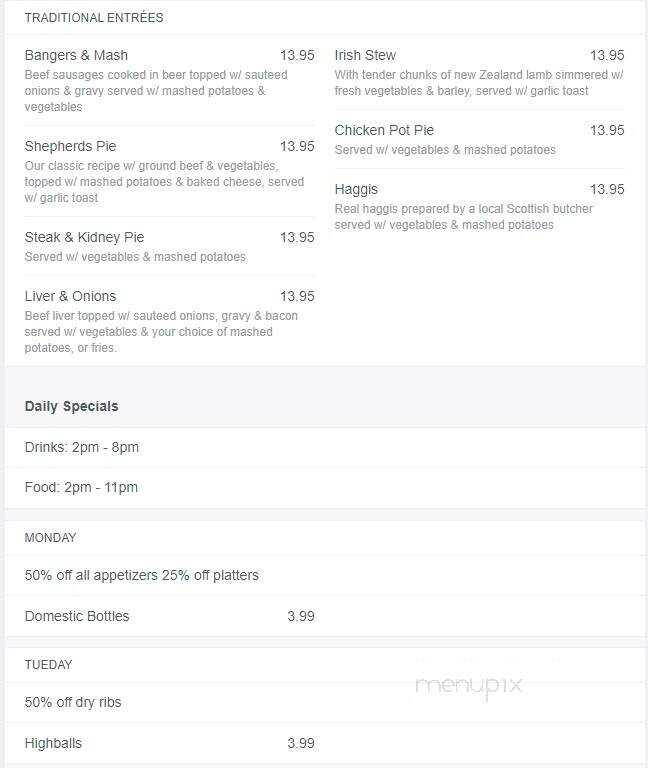Click the Irish Stew 13.95 price
The height and width of the screenshot is (768, 648).
(607, 55)
